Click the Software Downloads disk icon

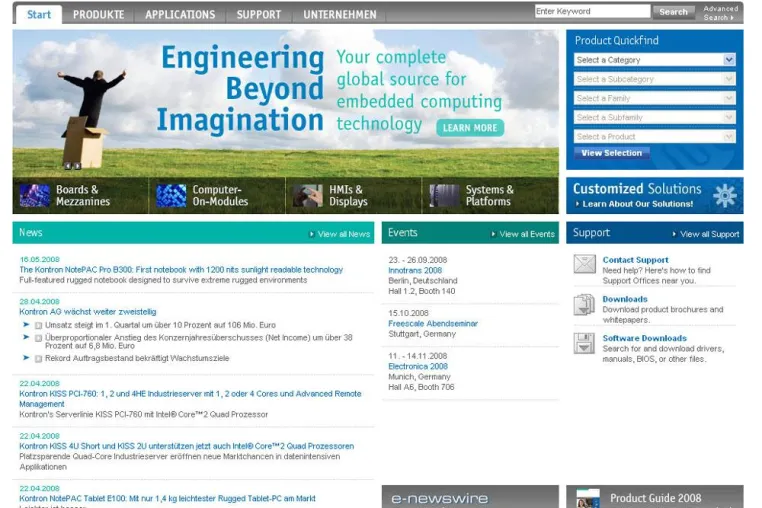pos(584,343)
